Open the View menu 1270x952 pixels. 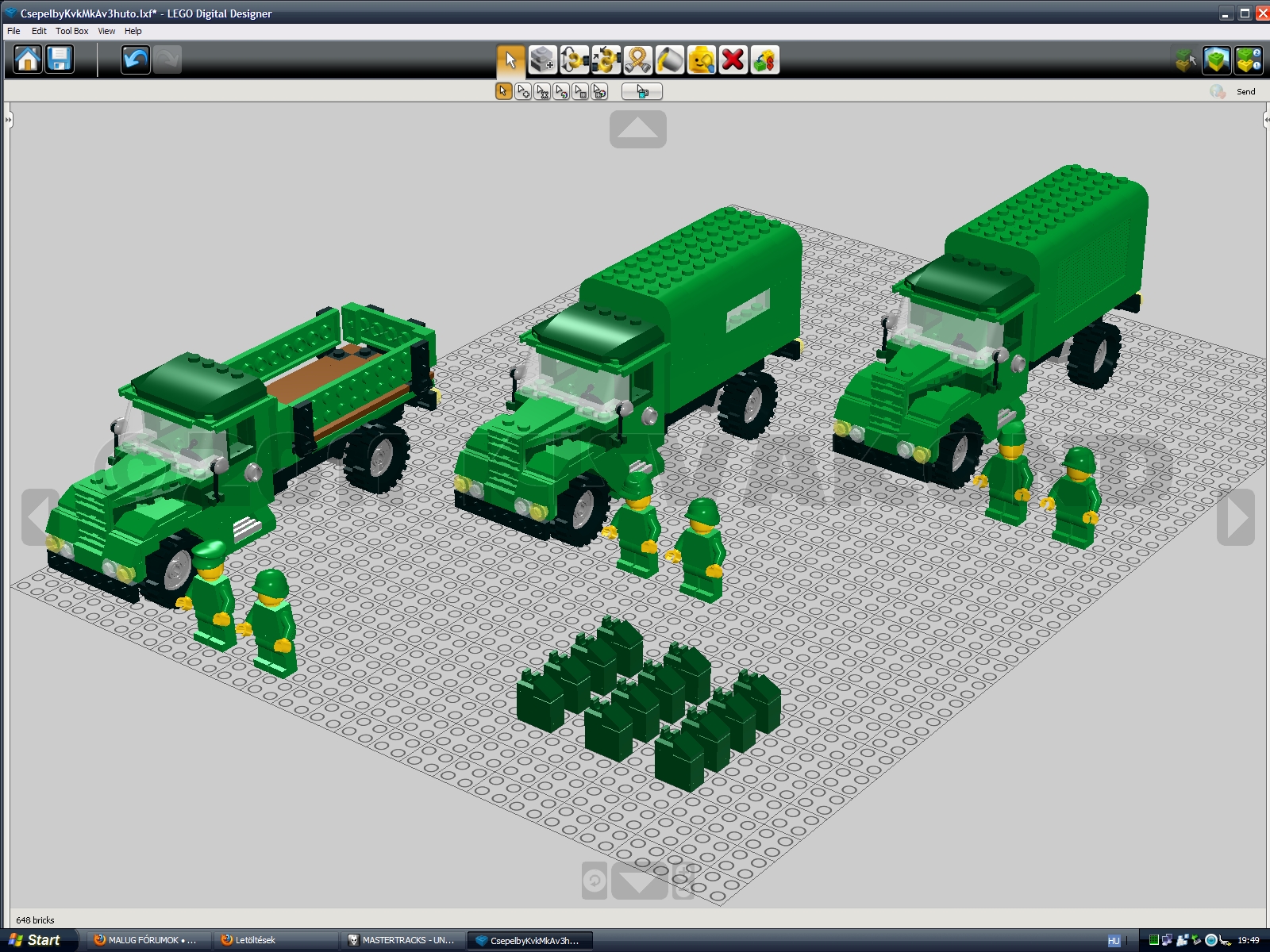point(106,31)
